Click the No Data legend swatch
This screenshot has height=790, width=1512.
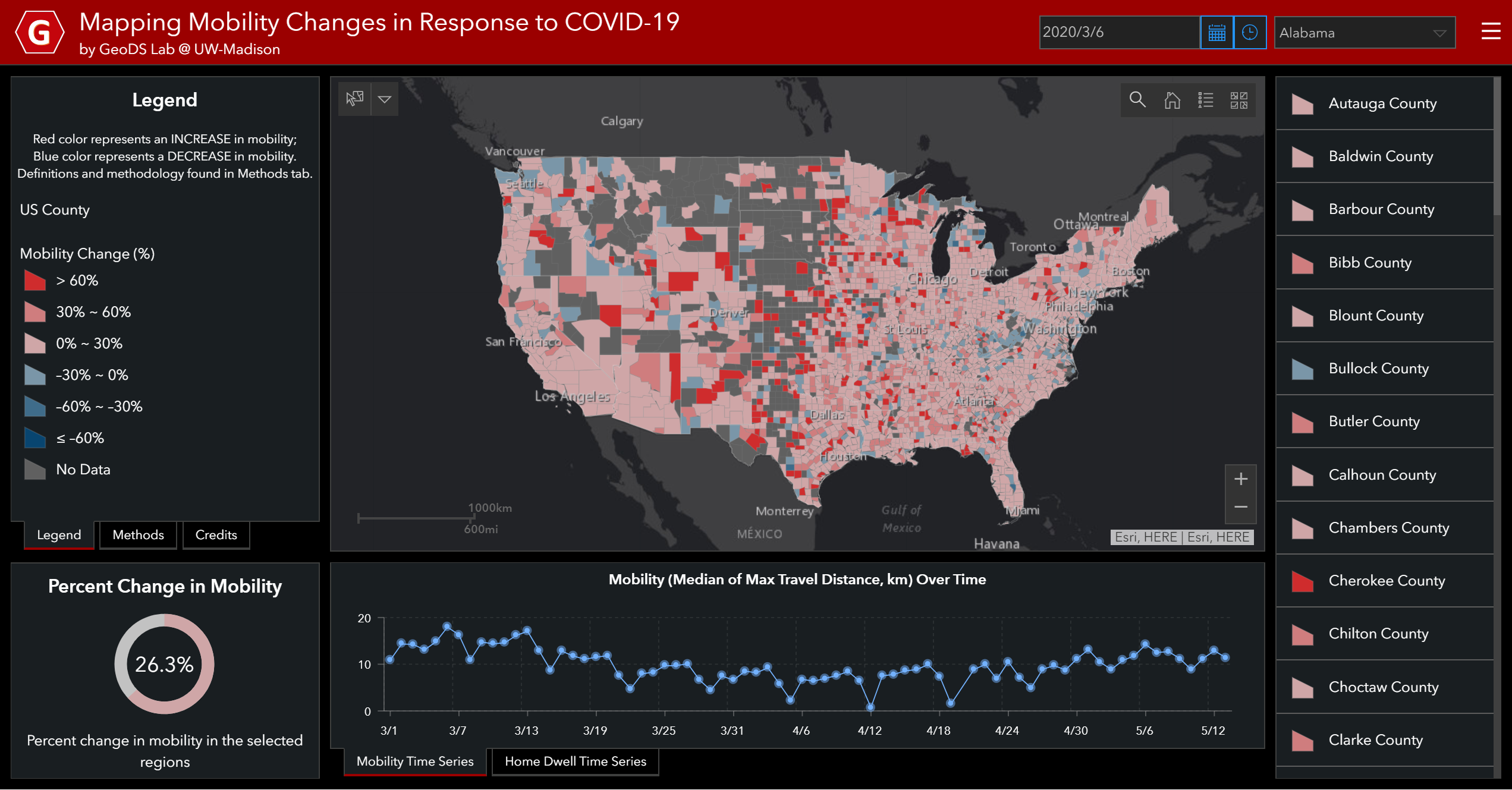(x=35, y=469)
